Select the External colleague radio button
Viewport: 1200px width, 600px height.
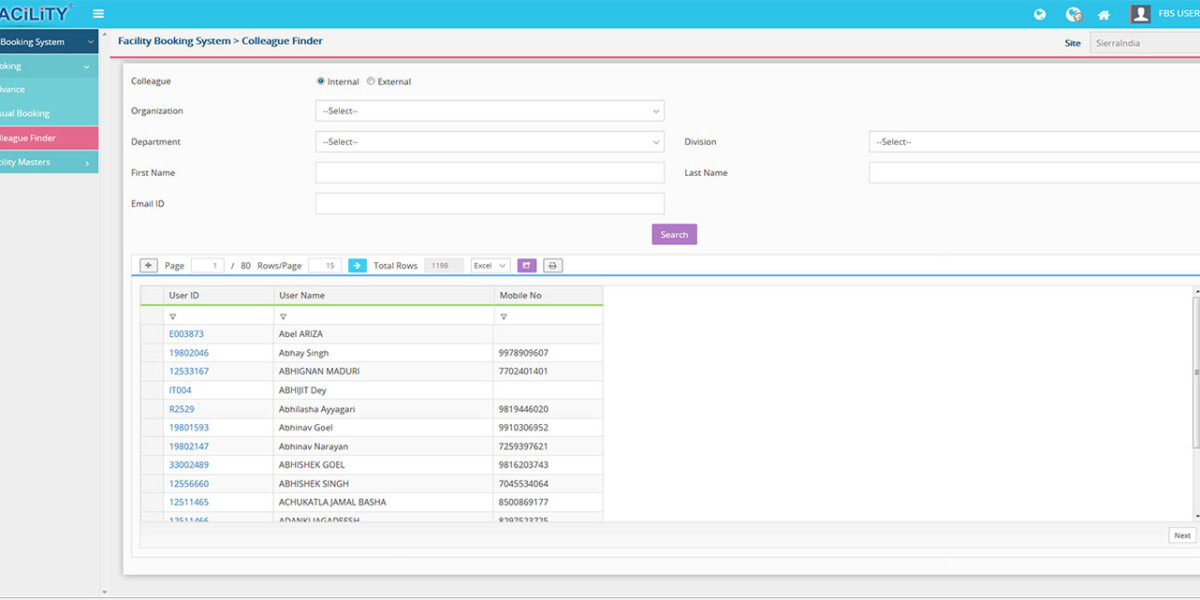pos(371,81)
